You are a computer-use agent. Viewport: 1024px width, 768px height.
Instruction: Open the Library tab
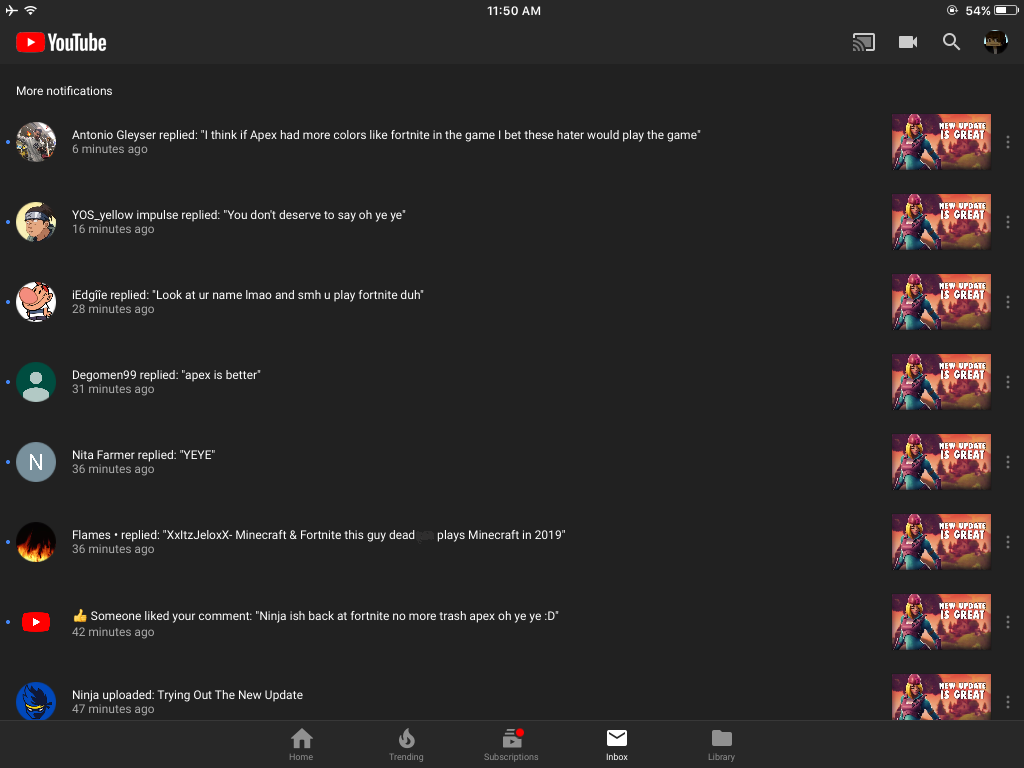tap(722, 745)
